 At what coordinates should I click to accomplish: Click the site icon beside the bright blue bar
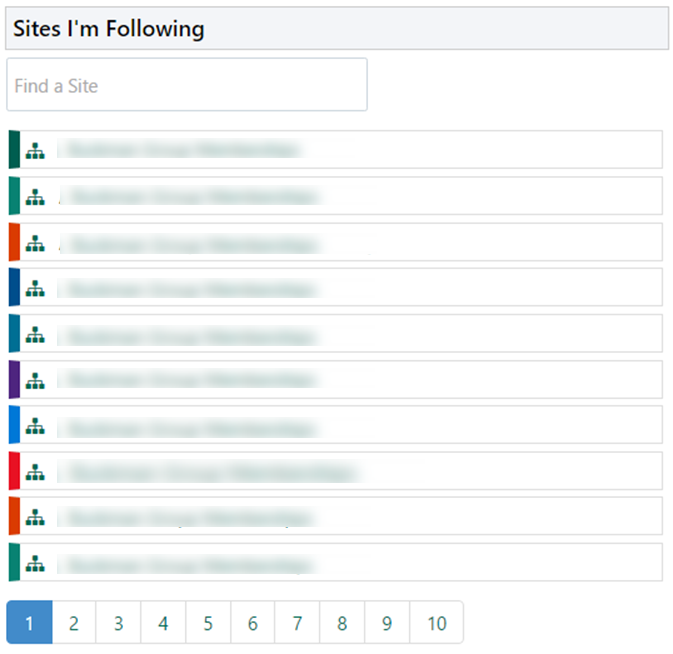pyautogui.click(x=35, y=427)
